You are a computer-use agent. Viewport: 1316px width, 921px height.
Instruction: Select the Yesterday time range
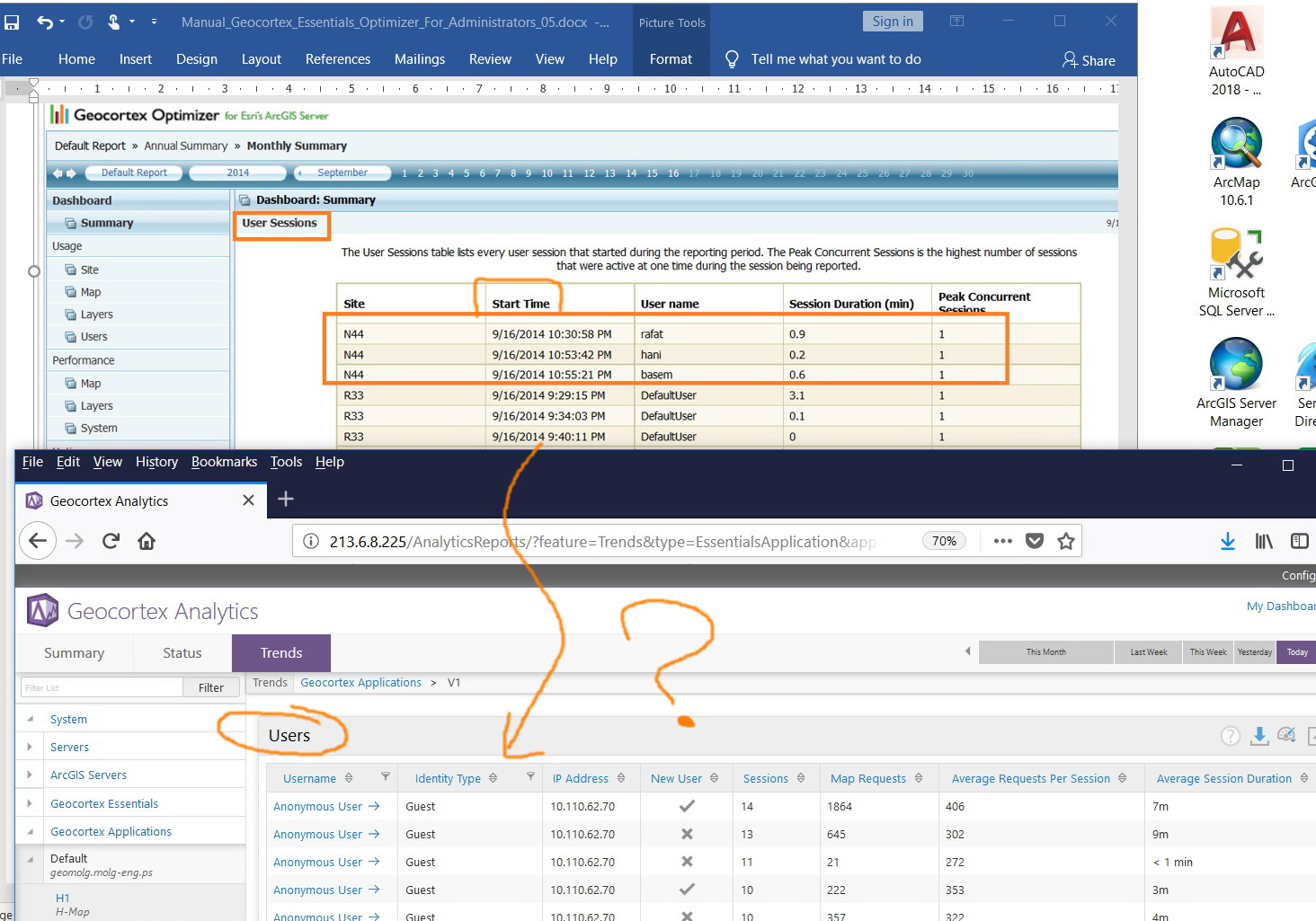1255,652
